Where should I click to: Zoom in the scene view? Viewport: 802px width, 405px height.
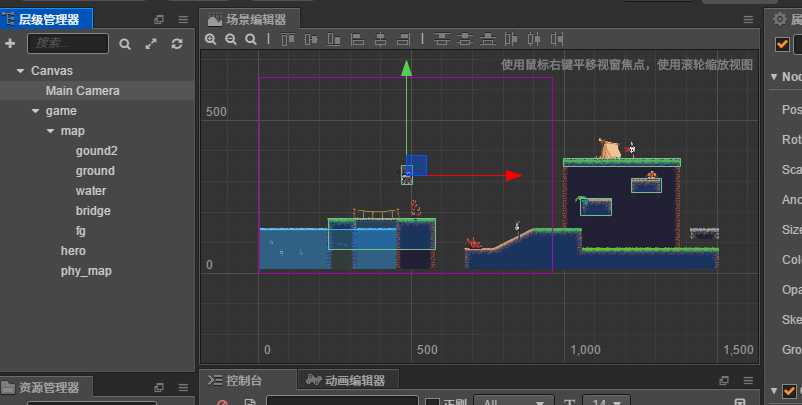point(210,39)
